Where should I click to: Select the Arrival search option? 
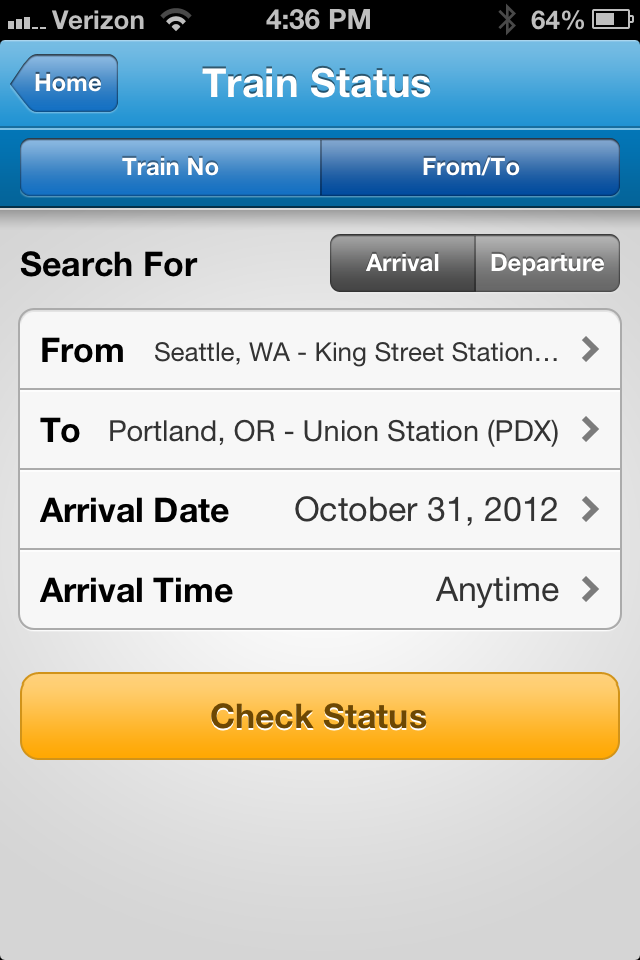point(402,264)
